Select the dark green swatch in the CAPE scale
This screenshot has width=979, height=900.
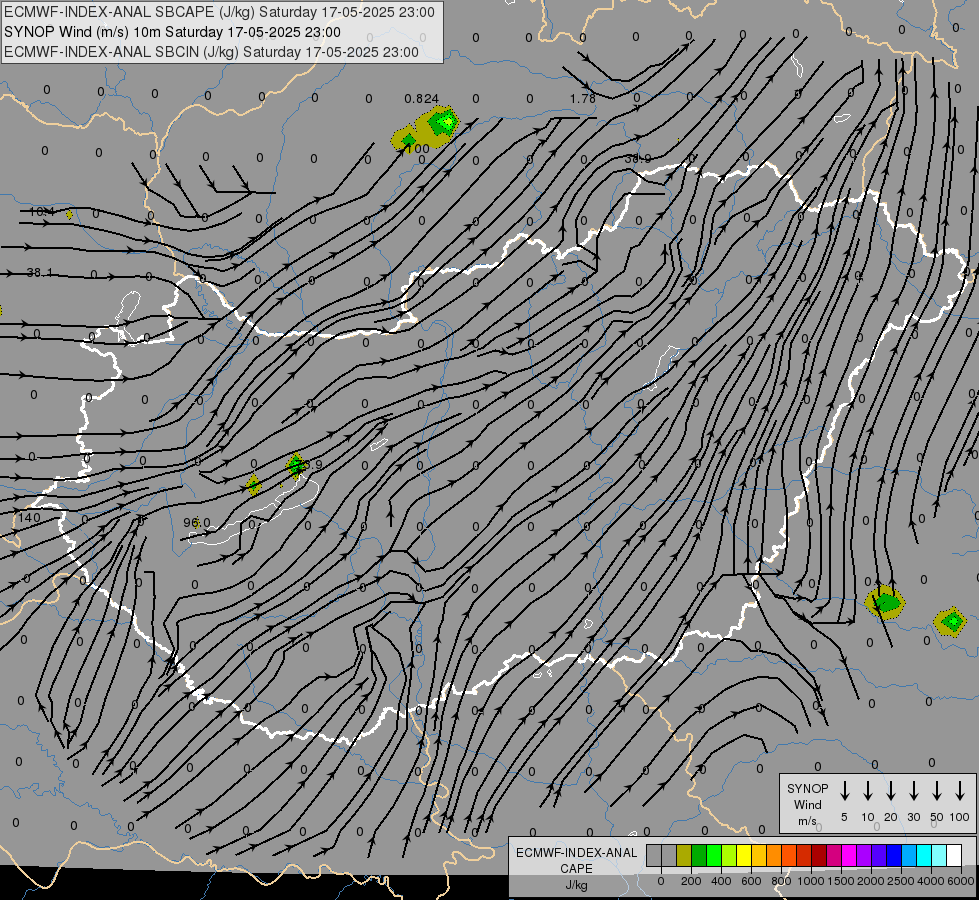[x=699, y=855]
